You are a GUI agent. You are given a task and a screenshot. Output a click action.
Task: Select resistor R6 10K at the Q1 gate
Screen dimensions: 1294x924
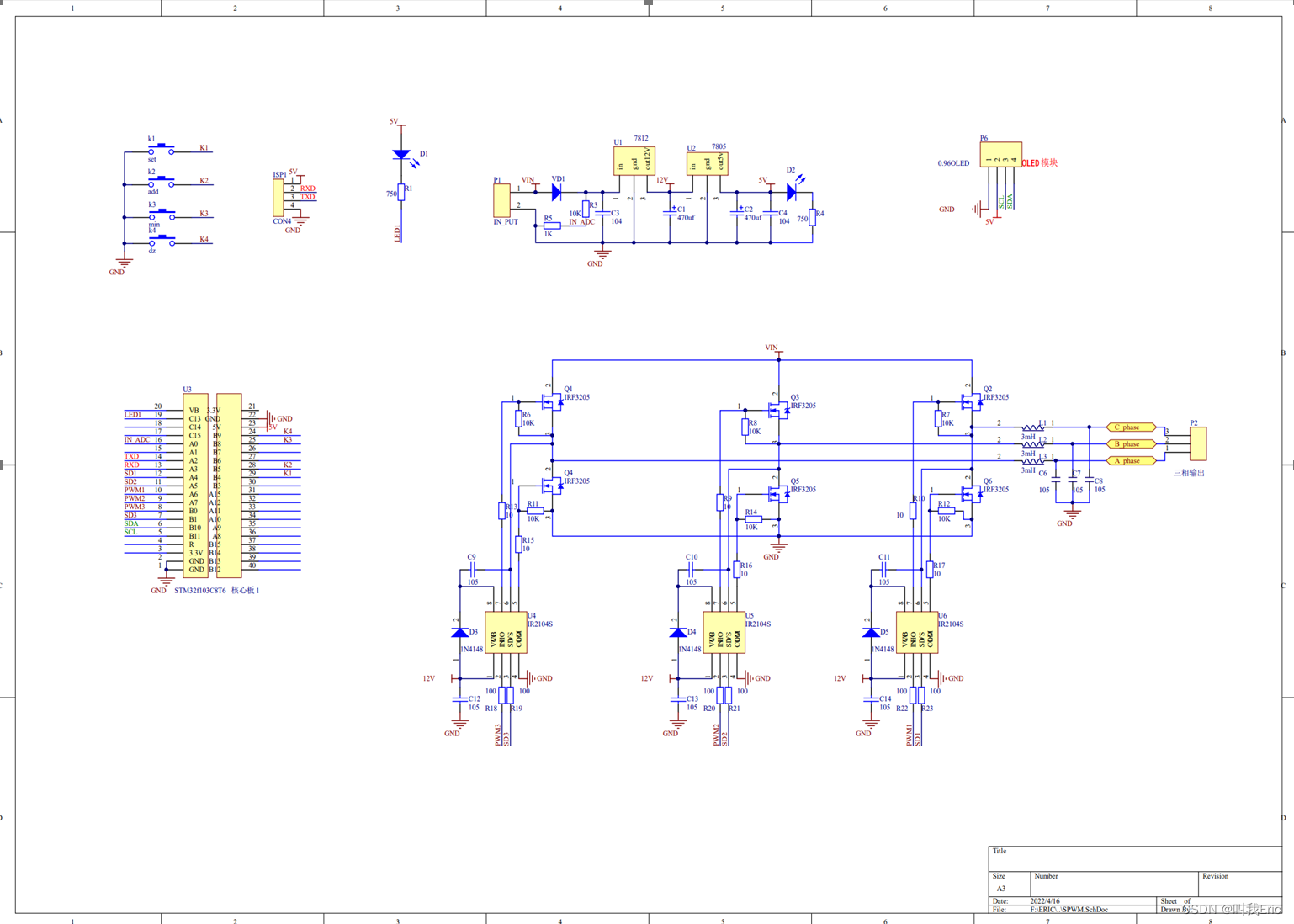518,419
